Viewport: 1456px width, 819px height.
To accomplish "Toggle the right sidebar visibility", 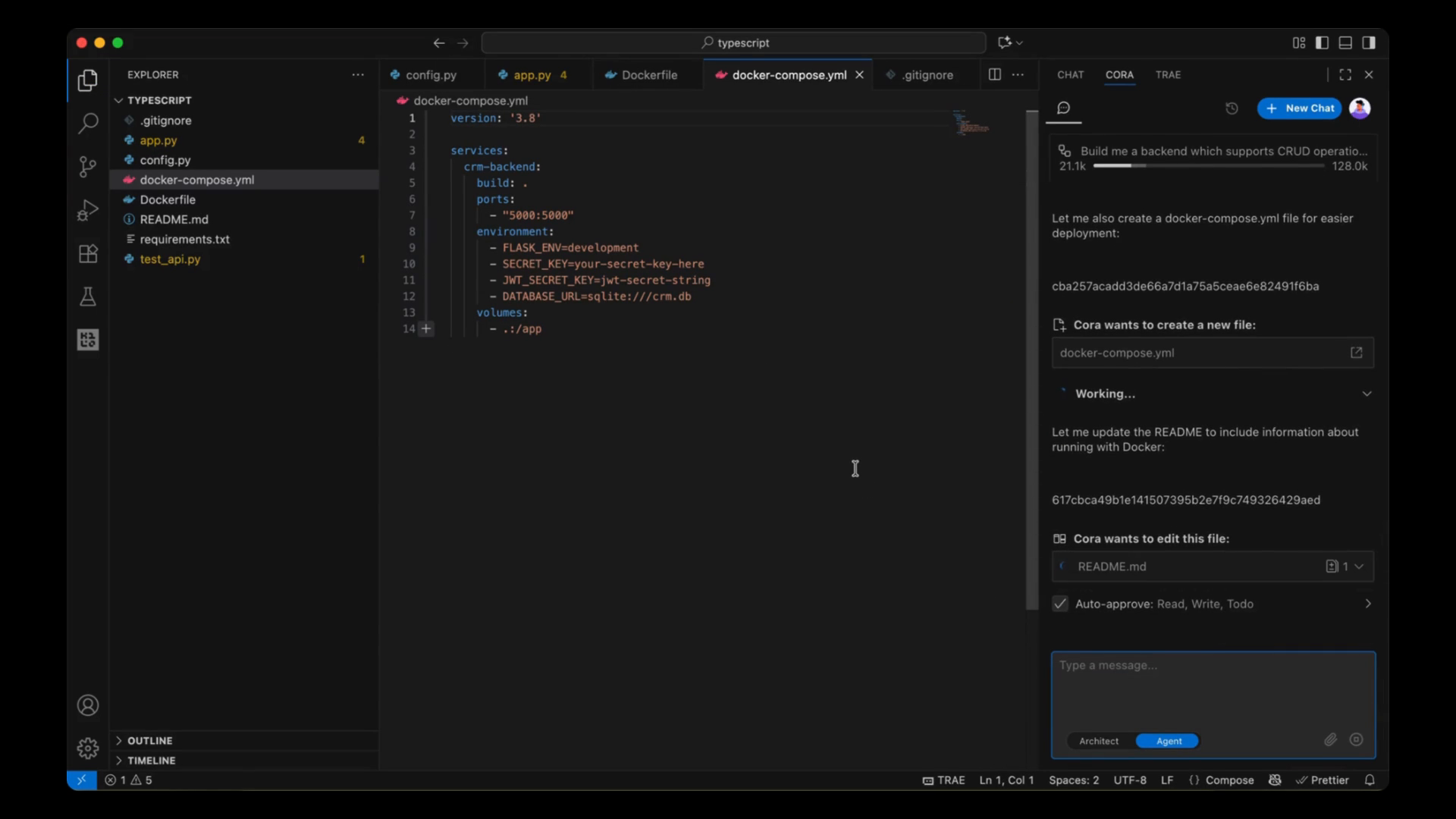I will coord(1370,43).
